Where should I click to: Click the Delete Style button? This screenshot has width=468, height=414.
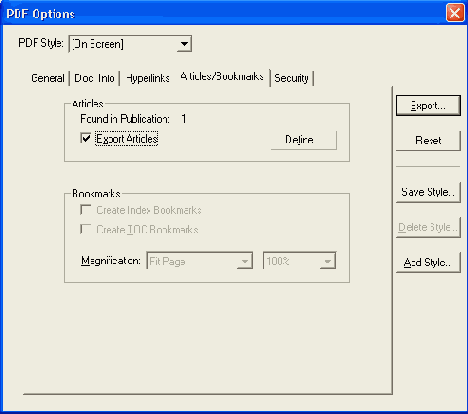point(428,227)
